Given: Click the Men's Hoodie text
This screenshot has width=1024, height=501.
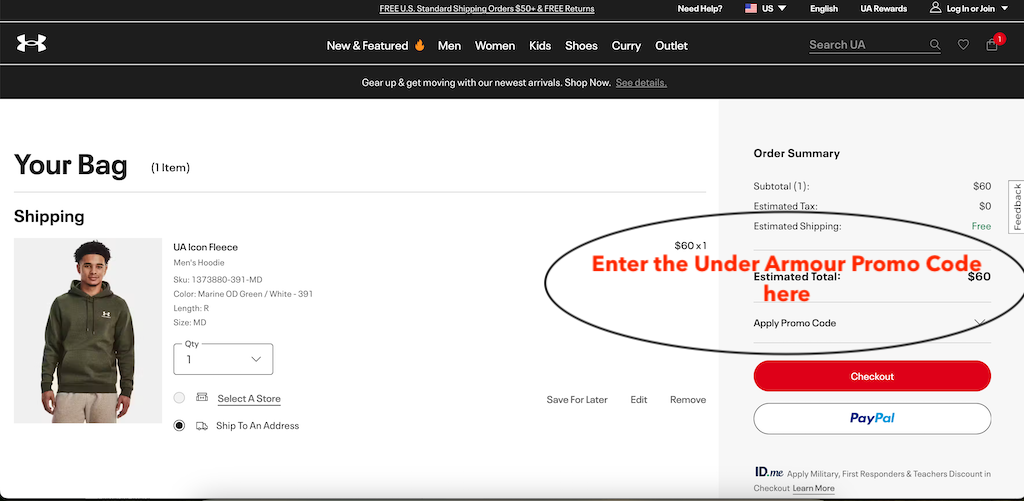Looking at the screenshot, I should point(199,263).
